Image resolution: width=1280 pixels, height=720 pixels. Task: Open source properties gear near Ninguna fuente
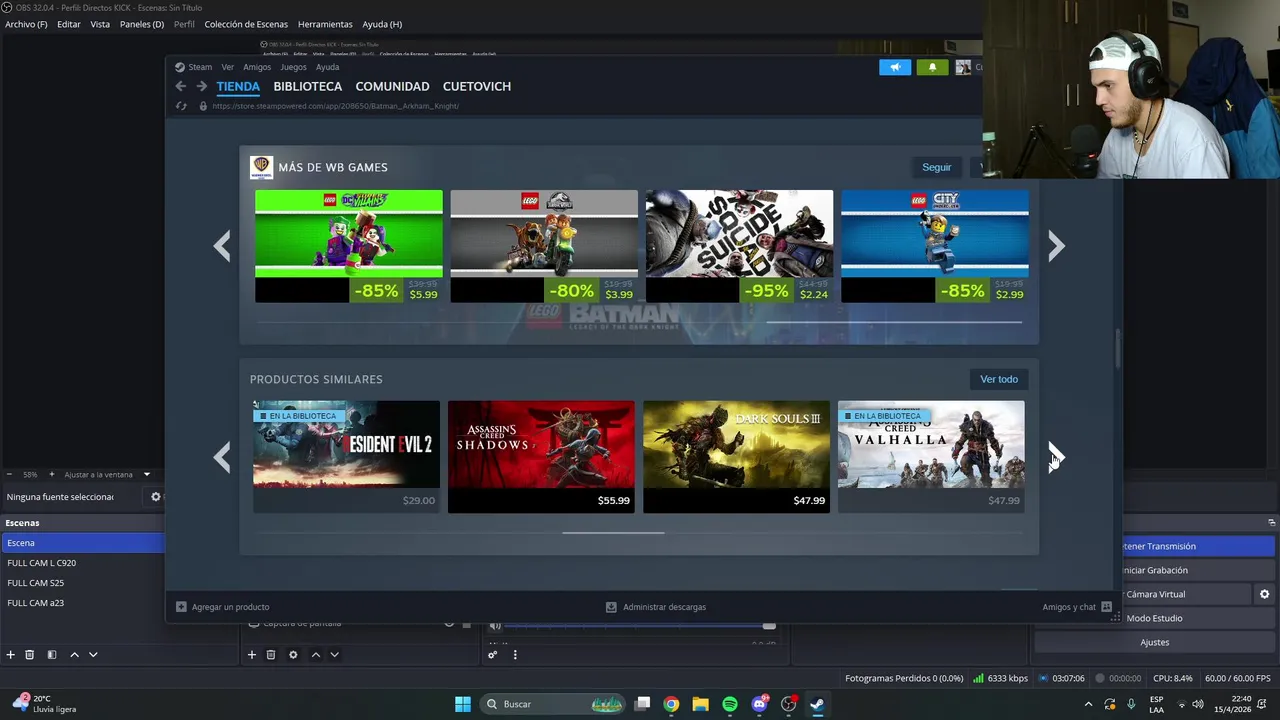pyautogui.click(x=155, y=497)
